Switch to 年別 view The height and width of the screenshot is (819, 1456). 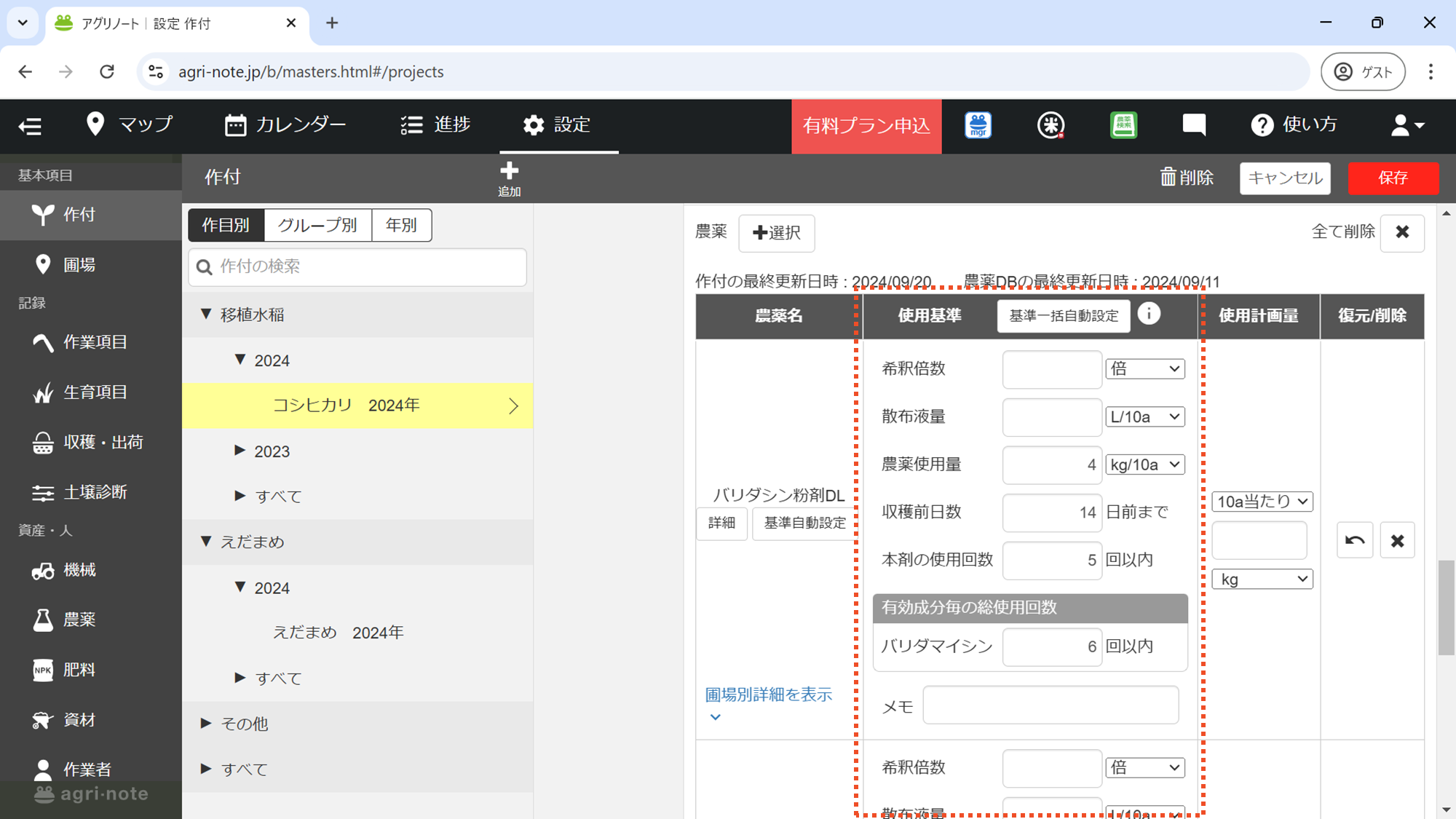click(401, 225)
